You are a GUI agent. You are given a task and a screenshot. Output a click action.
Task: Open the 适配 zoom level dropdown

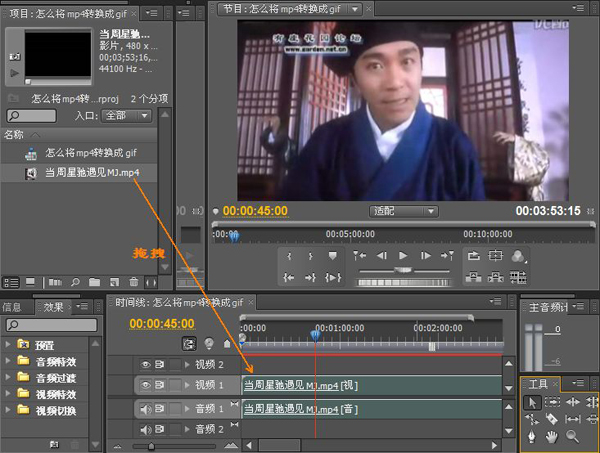pos(404,211)
